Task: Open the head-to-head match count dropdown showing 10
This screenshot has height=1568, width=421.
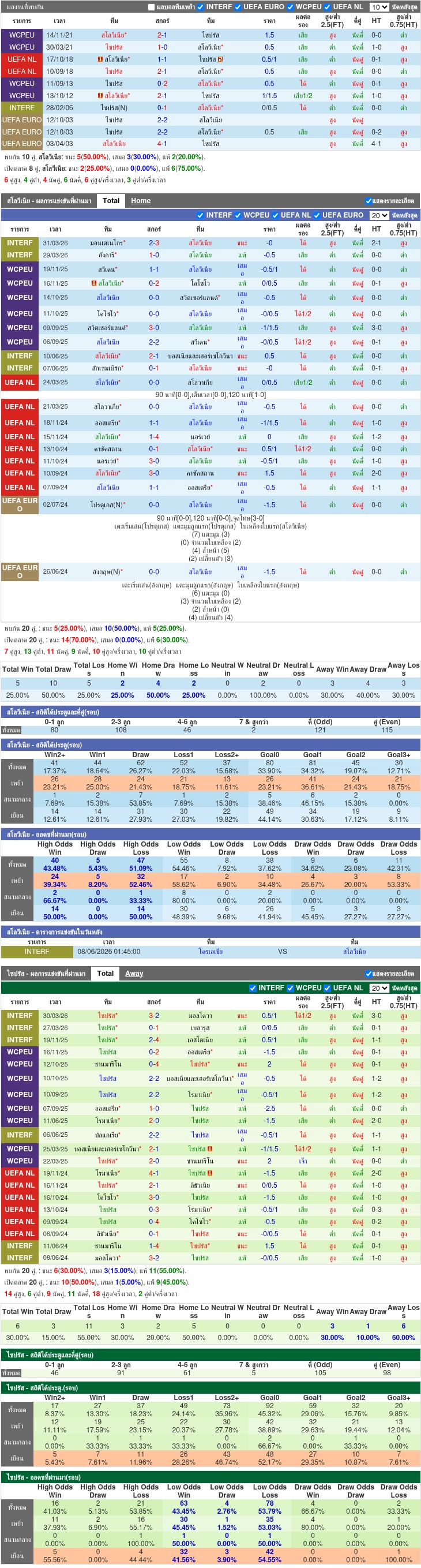Action: [379, 8]
